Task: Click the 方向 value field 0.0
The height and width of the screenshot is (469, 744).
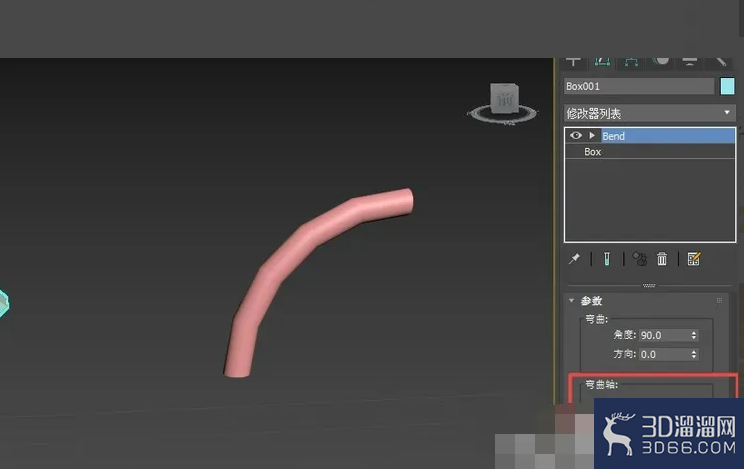Action: pyautogui.click(x=664, y=354)
